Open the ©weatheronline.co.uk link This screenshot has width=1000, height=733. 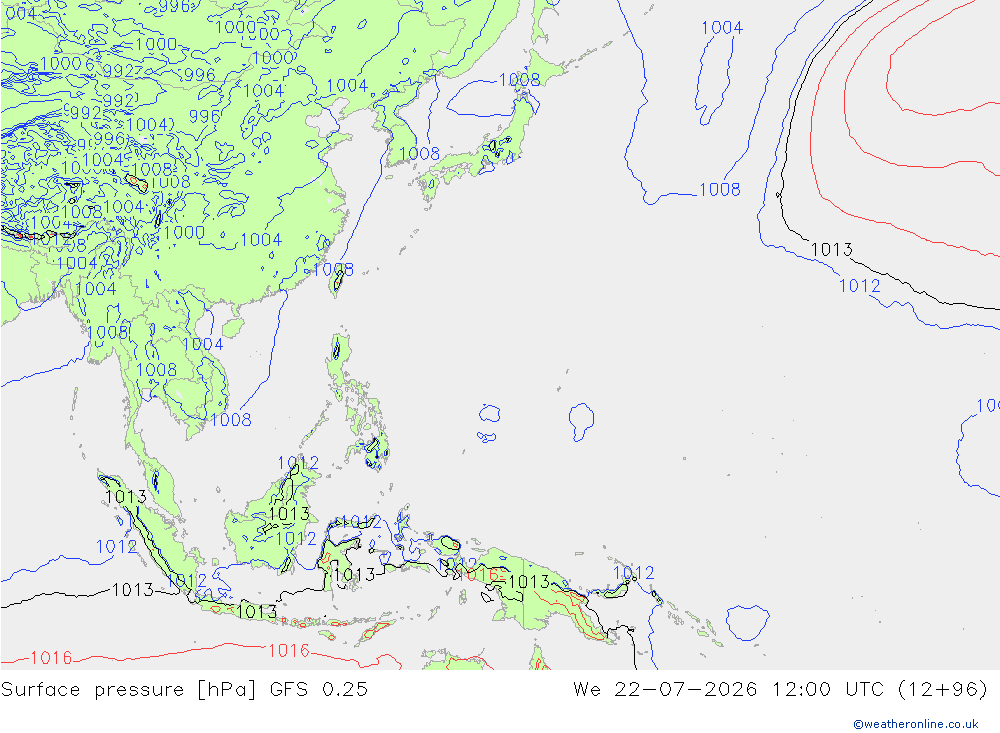916,724
